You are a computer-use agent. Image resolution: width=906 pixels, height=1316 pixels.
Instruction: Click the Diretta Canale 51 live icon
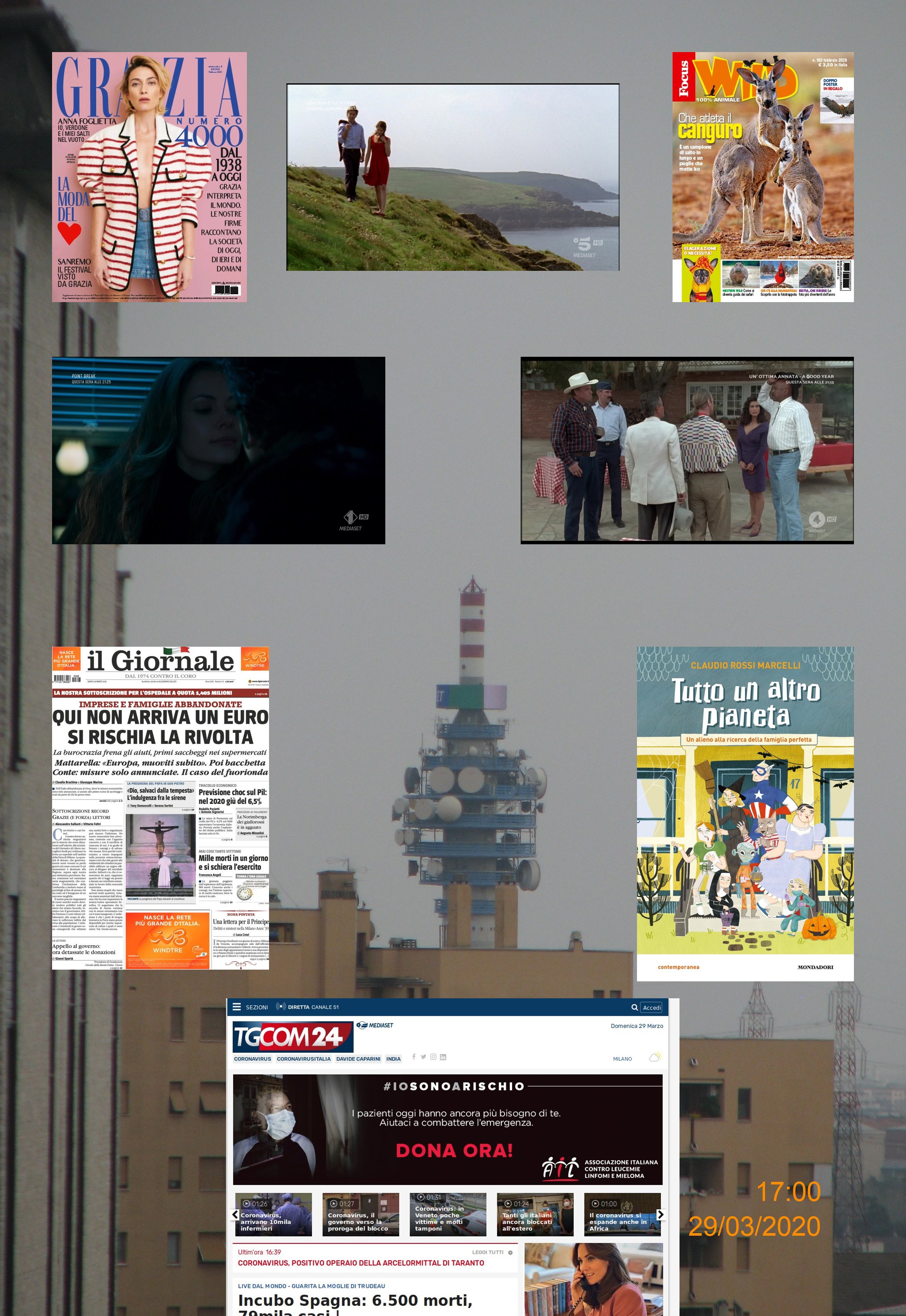click(280, 1007)
